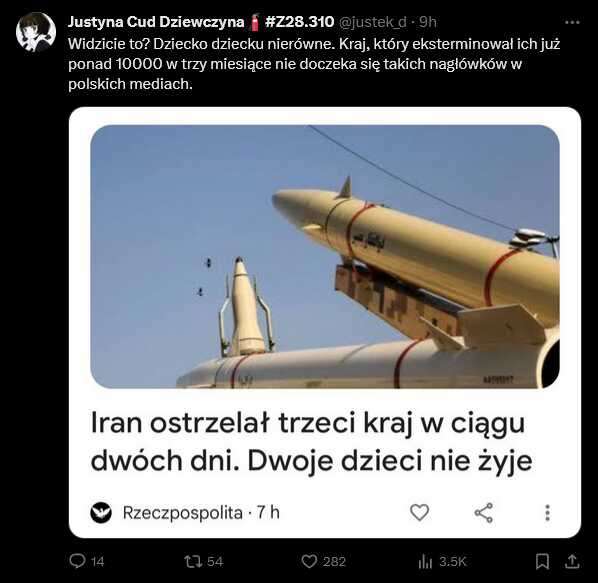Like the tweet with heart icon
Screen dimensions: 598x583
[x=309, y=561]
